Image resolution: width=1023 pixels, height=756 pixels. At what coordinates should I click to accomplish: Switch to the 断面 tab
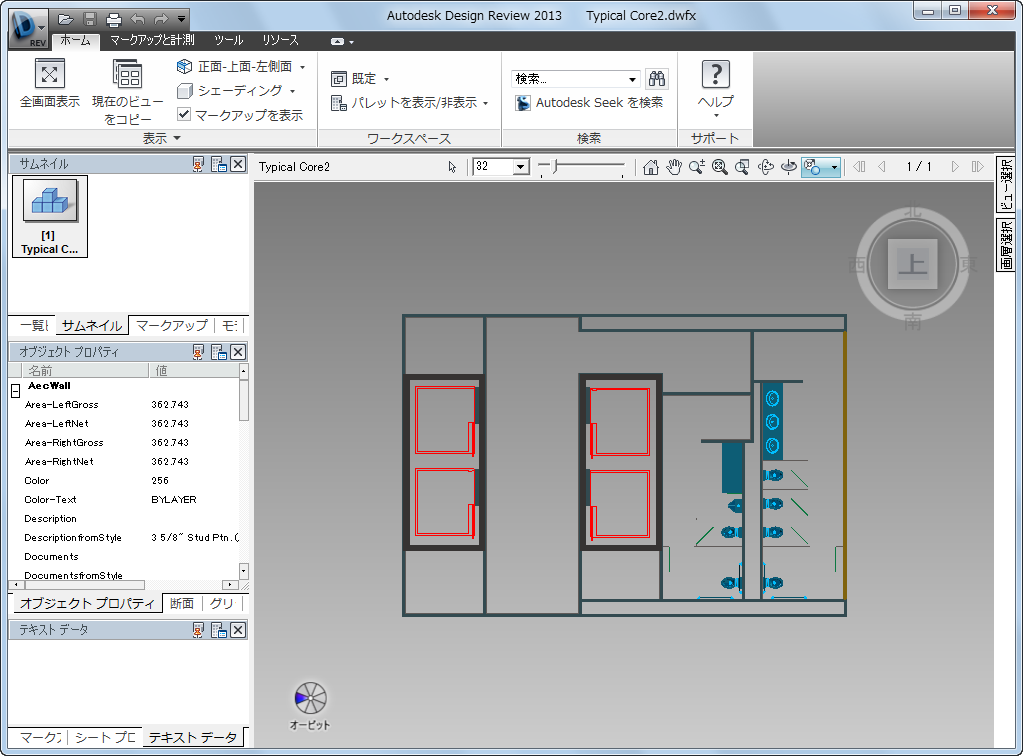pos(182,603)
